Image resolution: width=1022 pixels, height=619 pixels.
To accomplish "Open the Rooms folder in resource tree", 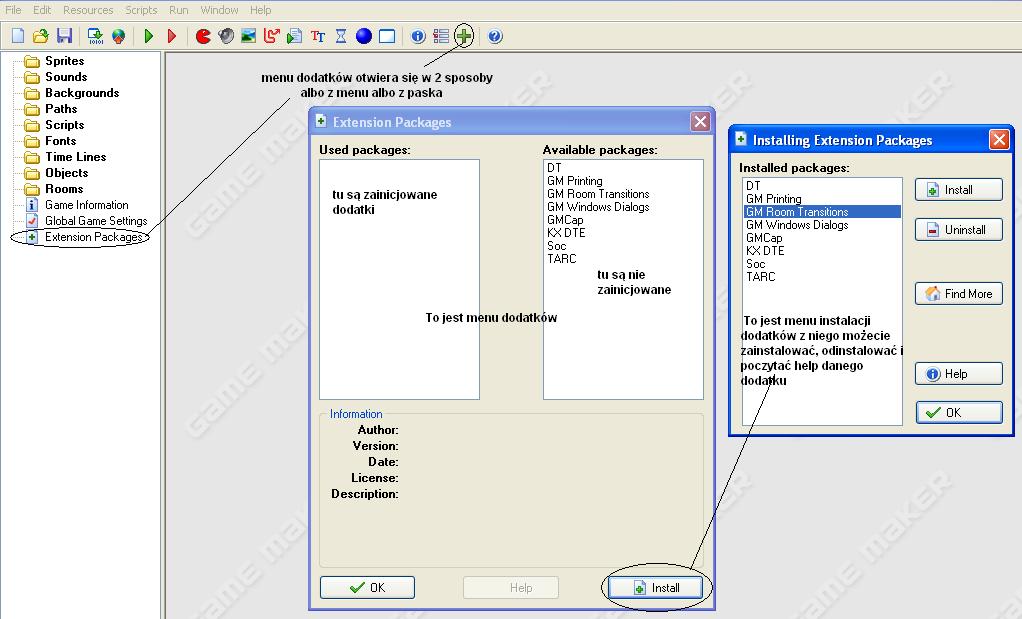I will (64, 189).
